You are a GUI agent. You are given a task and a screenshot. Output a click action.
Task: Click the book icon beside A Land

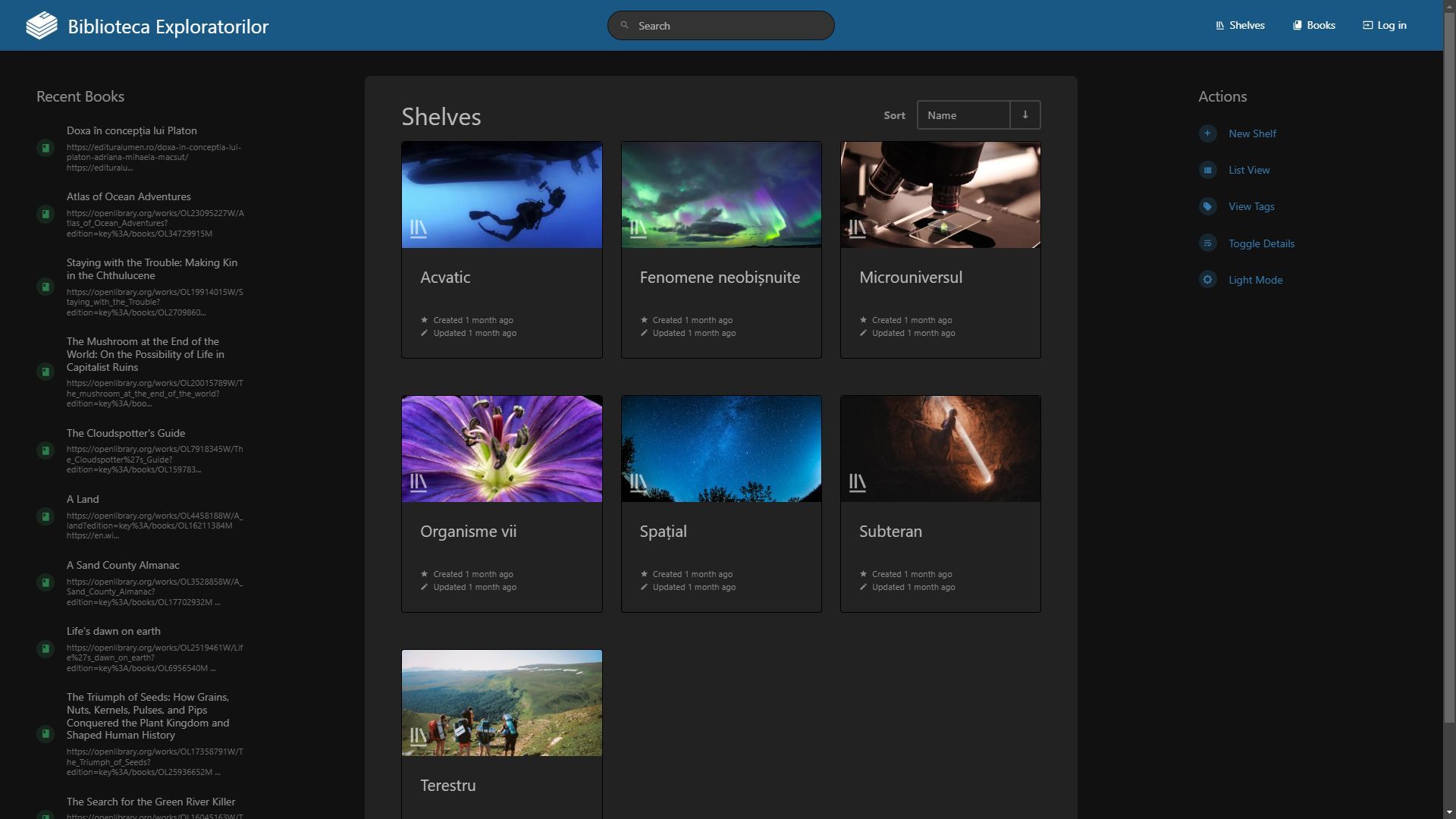pos(45,516)
